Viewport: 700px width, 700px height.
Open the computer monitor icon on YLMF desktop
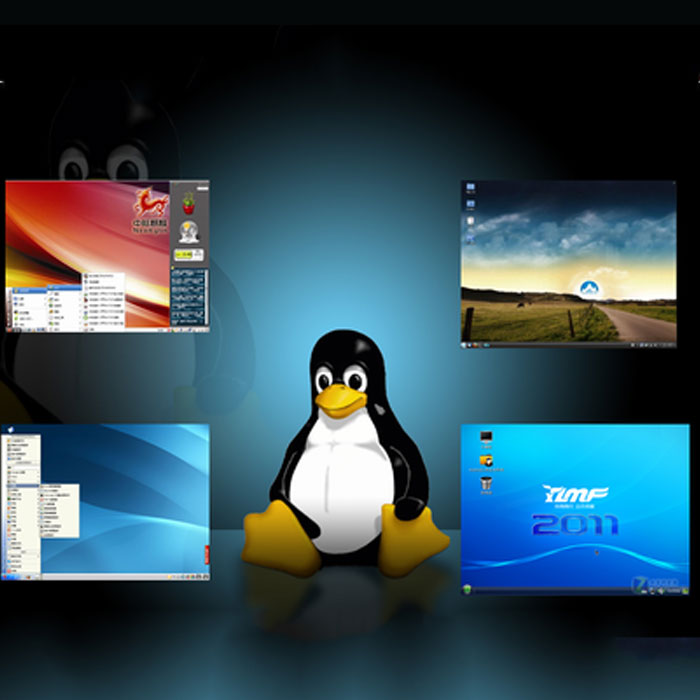pos(486,437)
